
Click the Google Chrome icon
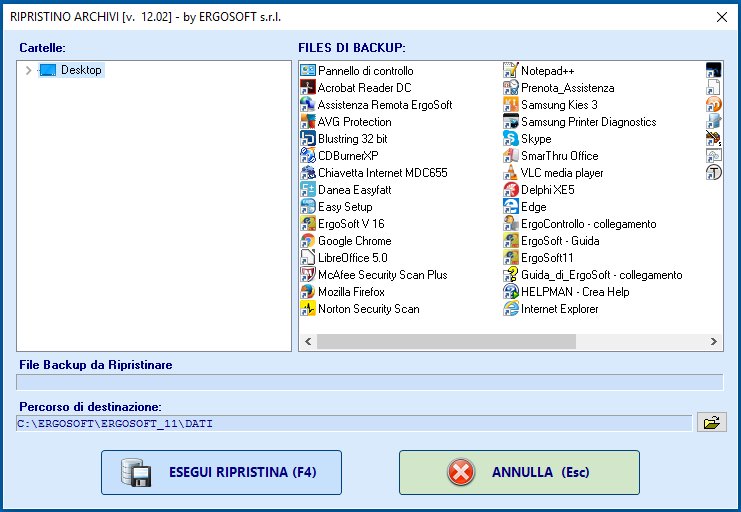[x=308, y=241]
